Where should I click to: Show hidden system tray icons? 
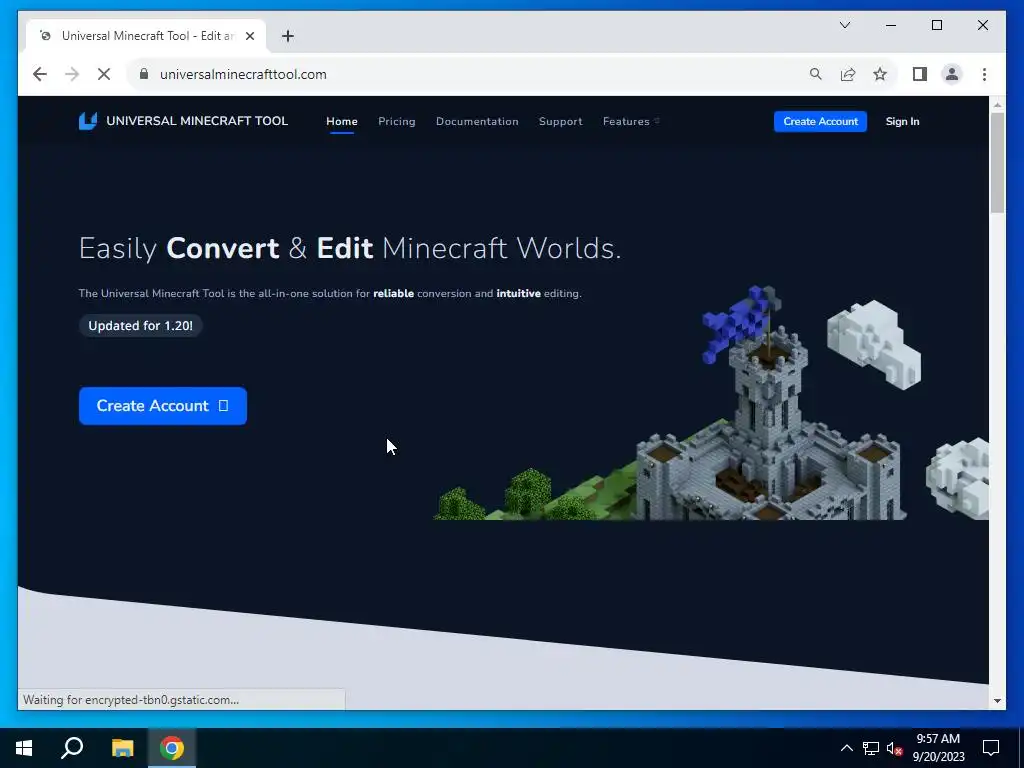(x=846, y=748)
